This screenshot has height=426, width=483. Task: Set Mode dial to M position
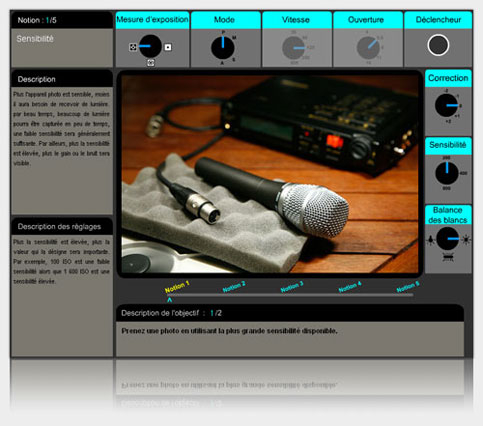tap(234, 38)
